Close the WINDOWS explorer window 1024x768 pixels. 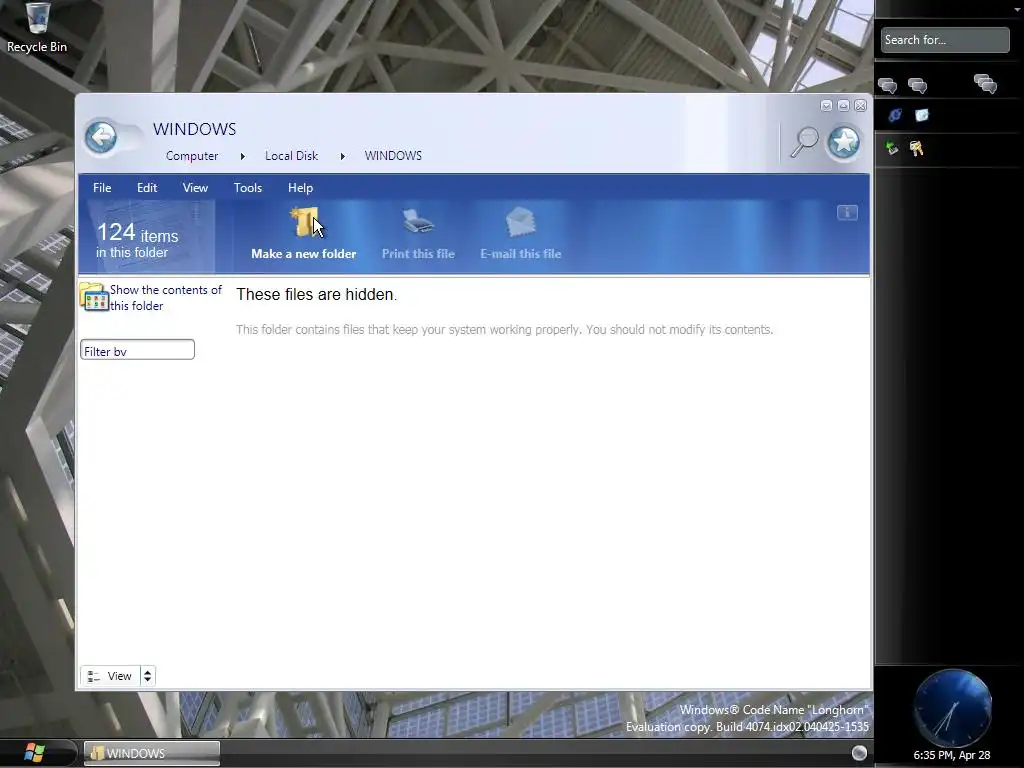pos(861,106)
